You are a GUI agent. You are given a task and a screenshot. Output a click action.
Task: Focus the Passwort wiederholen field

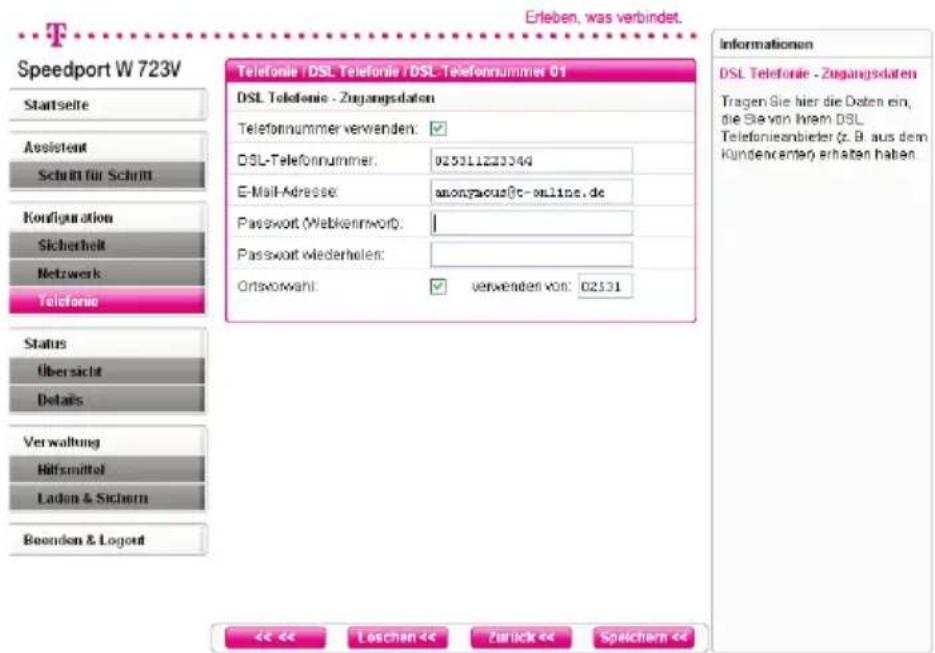tap(531, 255)
